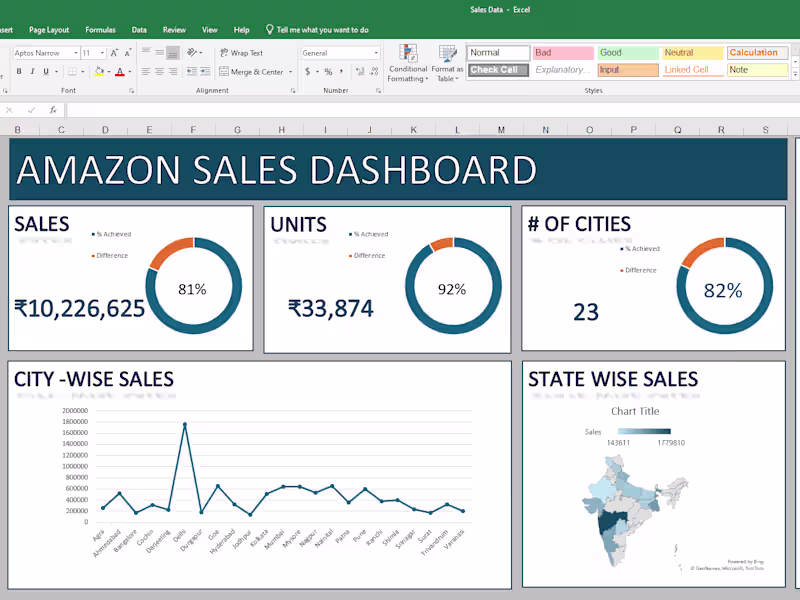
Task: Switch to the Formulas ribbon tab
Action: 104,30
